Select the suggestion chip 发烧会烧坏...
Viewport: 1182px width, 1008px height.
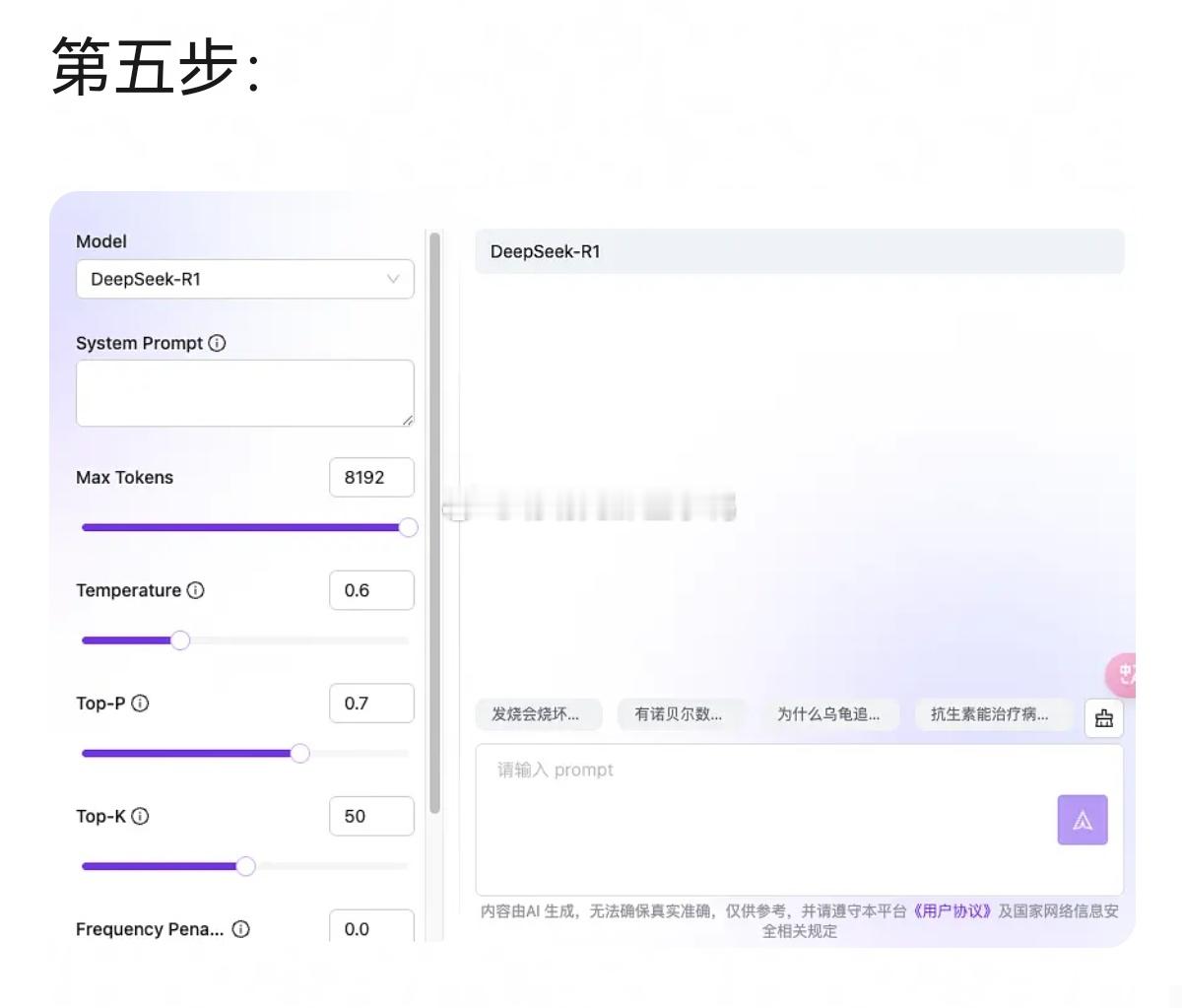click(538, 714)
